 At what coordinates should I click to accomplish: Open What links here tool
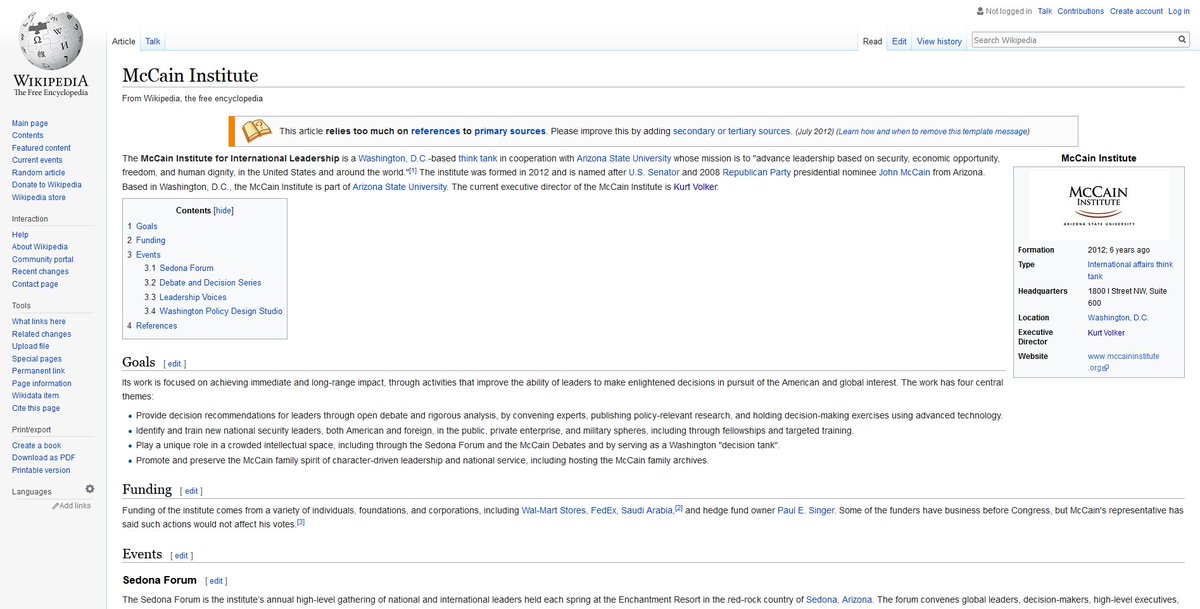pyautogui.click(x=39, y=321)
